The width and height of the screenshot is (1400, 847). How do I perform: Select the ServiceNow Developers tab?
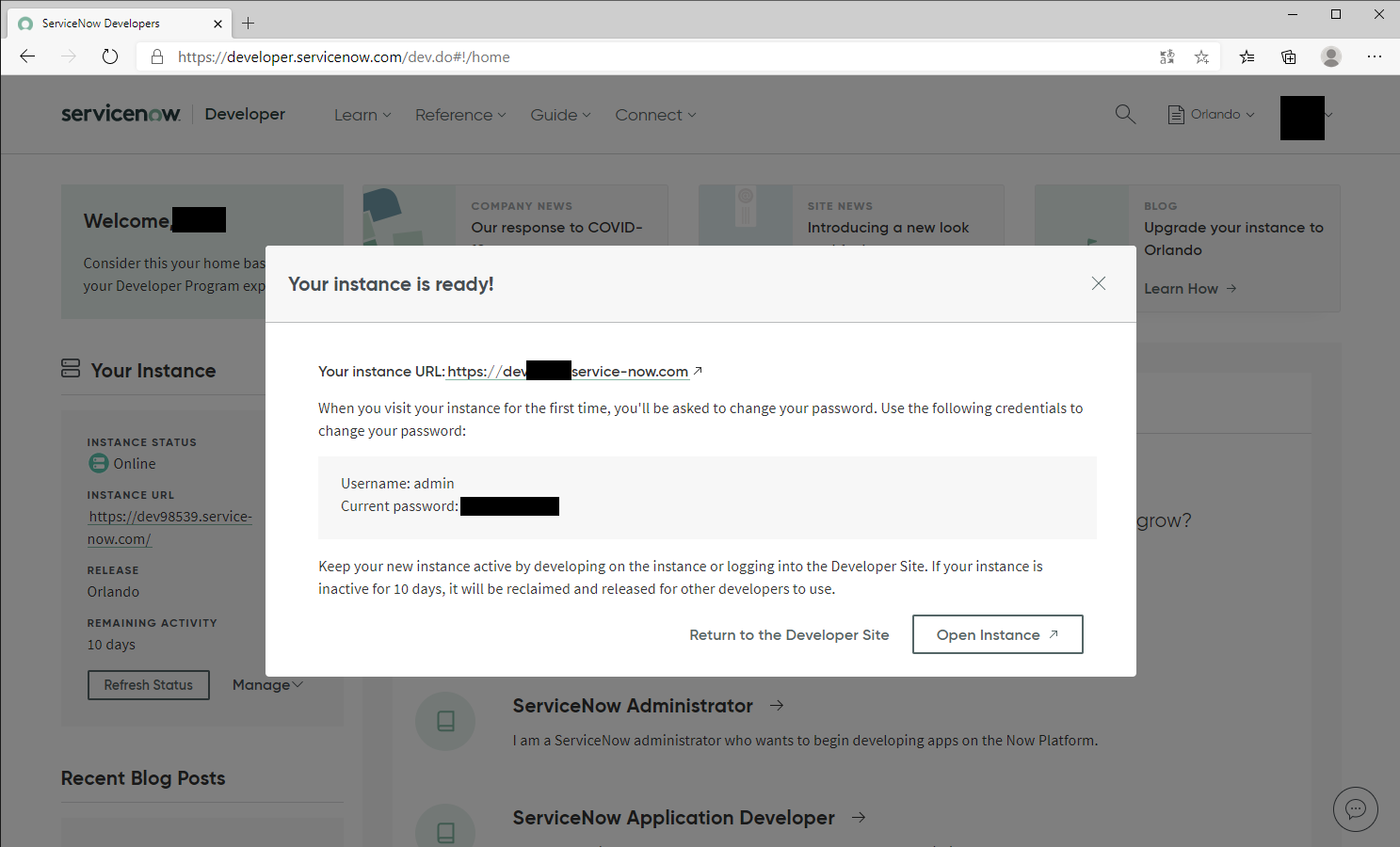tap(120, 24)
